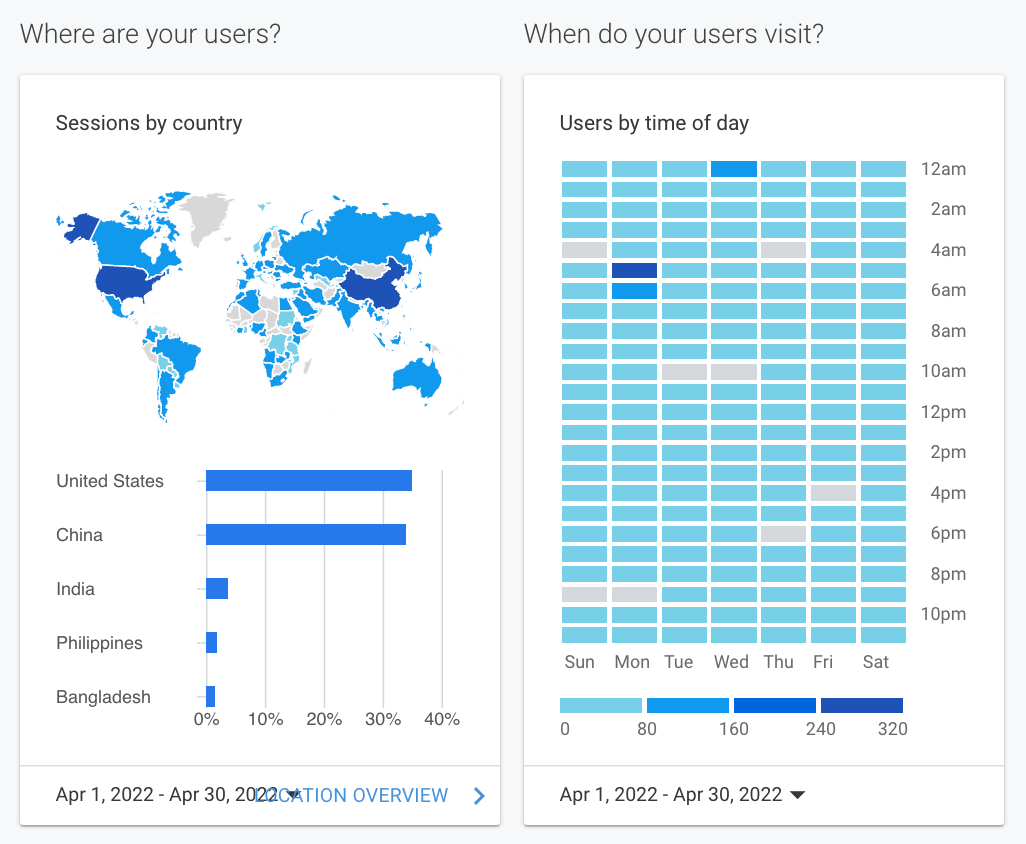Click the Location Overview chevron arrow

(x=479, y=796)
